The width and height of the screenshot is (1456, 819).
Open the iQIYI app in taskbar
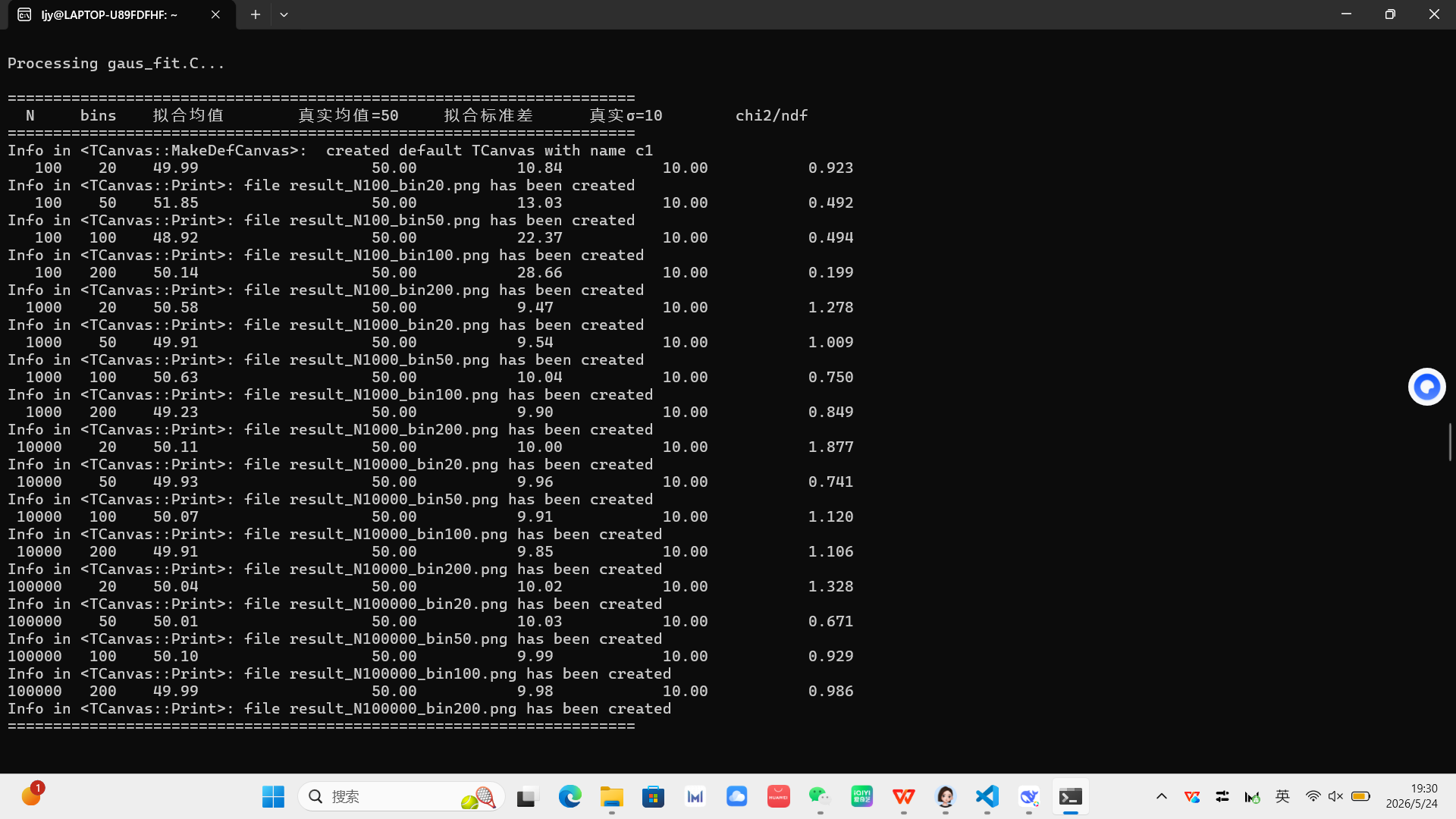[x=861, y=796]
